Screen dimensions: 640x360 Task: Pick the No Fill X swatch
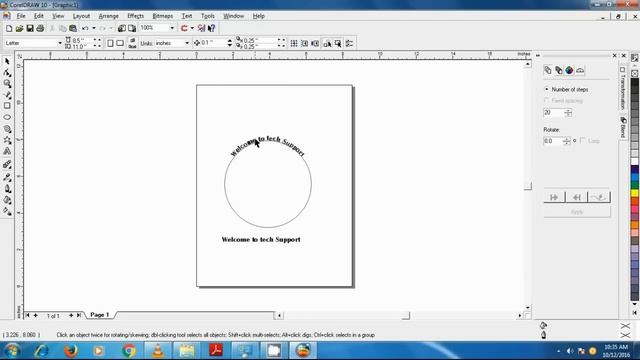(635, 73)
